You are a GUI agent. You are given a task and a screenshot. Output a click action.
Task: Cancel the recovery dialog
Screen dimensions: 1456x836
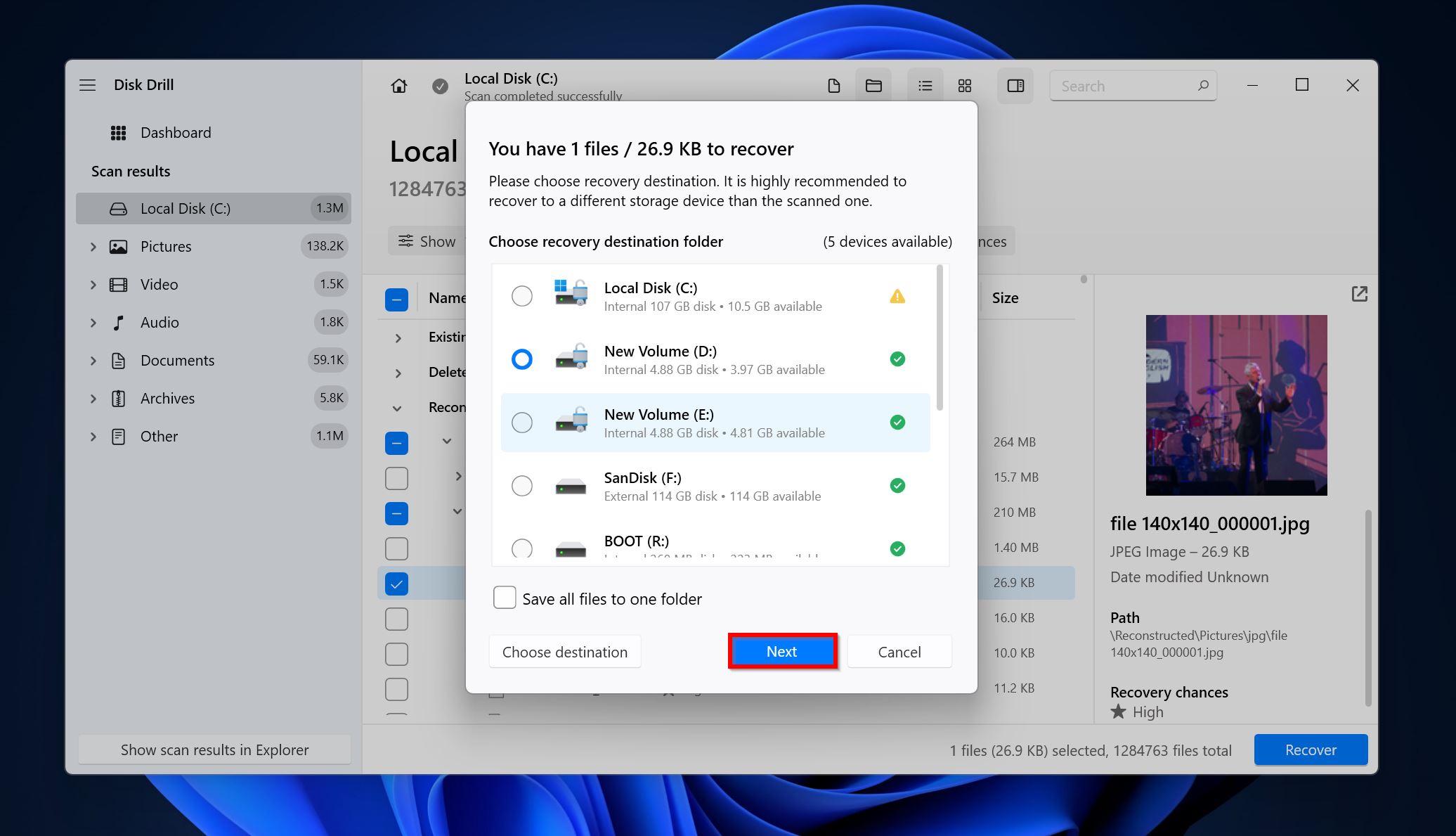[x=899, y=652]
